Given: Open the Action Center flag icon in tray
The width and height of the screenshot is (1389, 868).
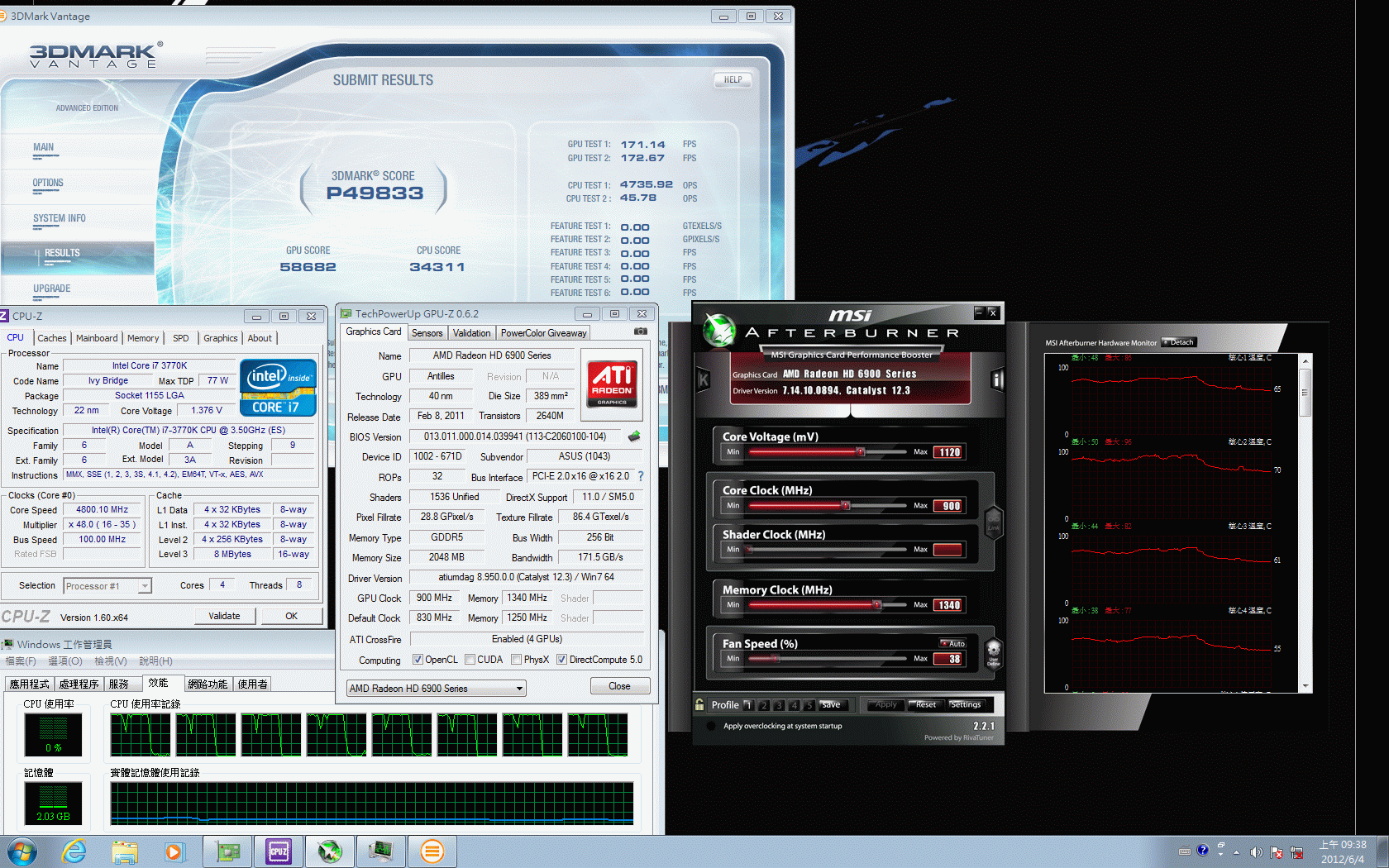Looking at the screenshot, I should pos(1277,852).
